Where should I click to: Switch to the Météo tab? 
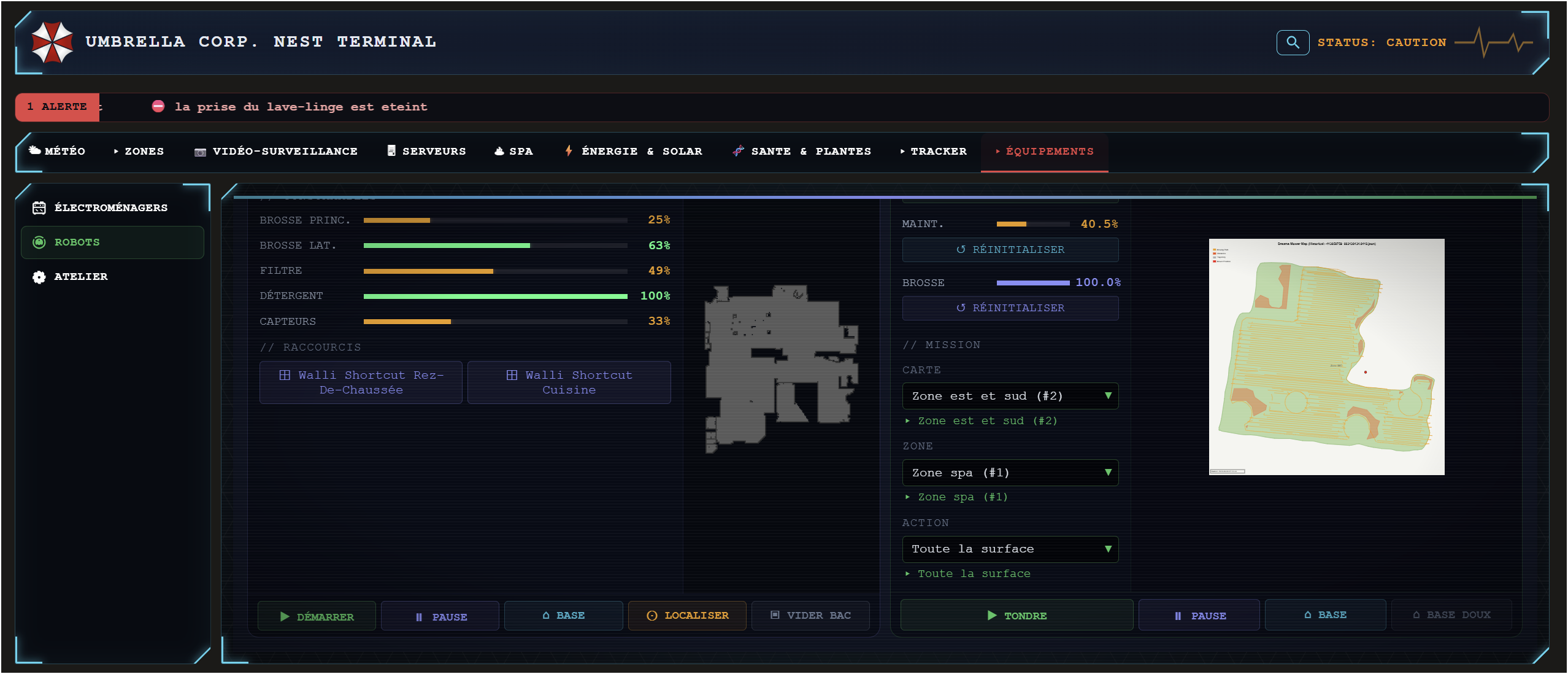[57, 151]
